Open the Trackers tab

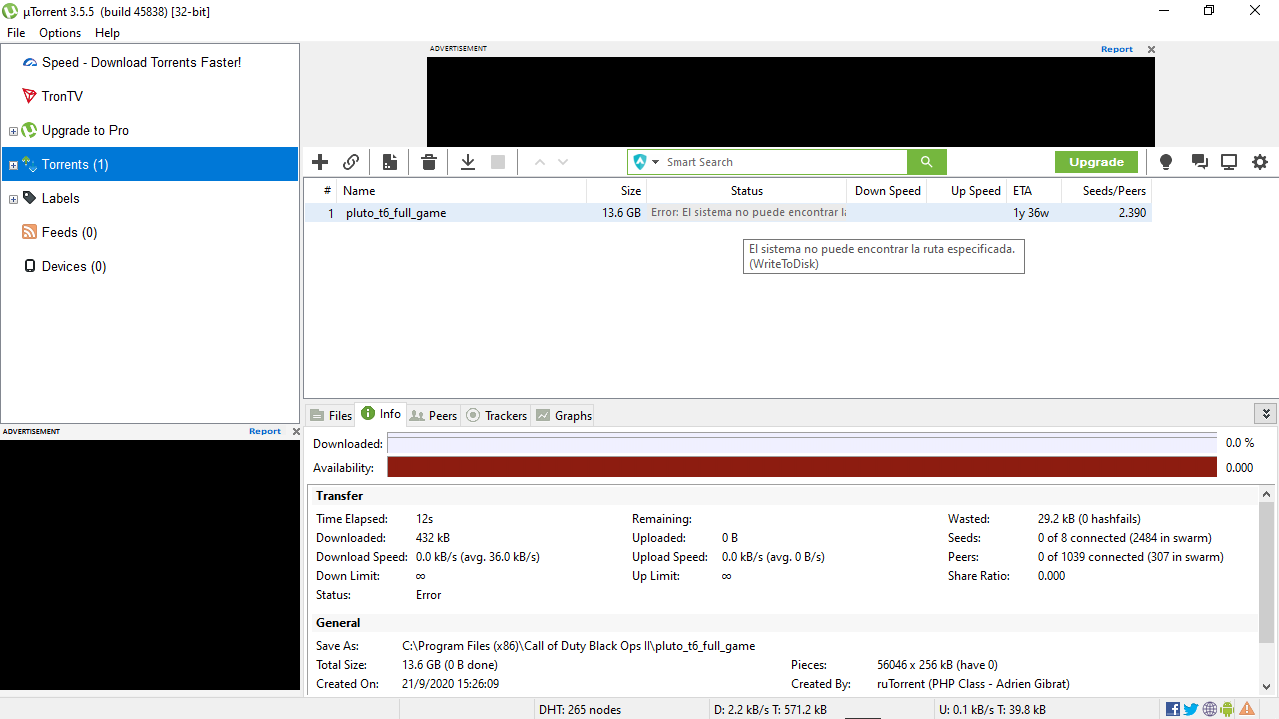click(496, 415)
